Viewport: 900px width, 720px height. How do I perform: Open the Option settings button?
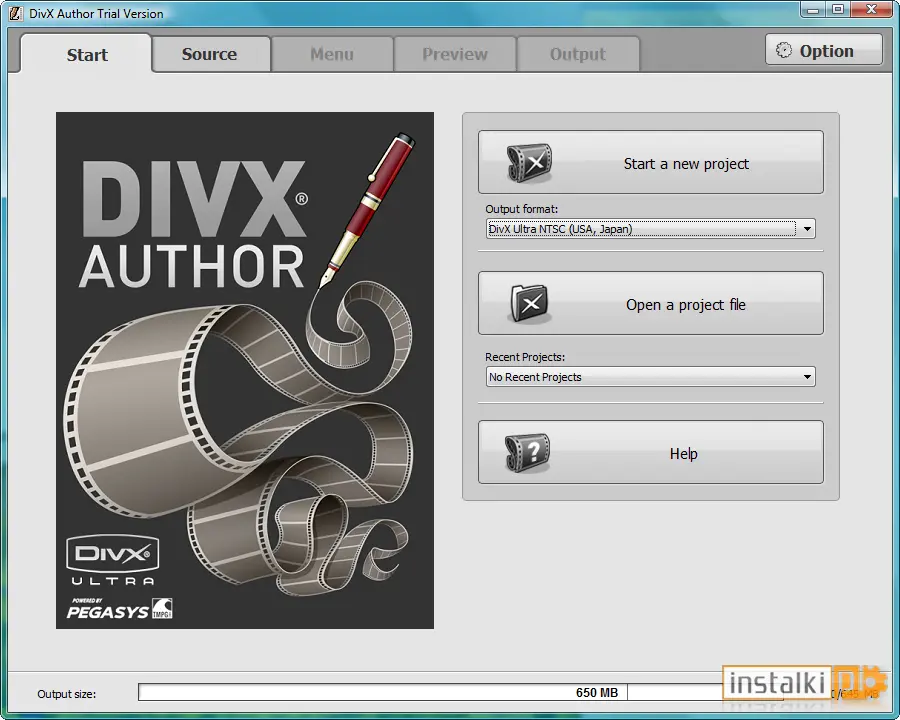[x=824, y=50]
